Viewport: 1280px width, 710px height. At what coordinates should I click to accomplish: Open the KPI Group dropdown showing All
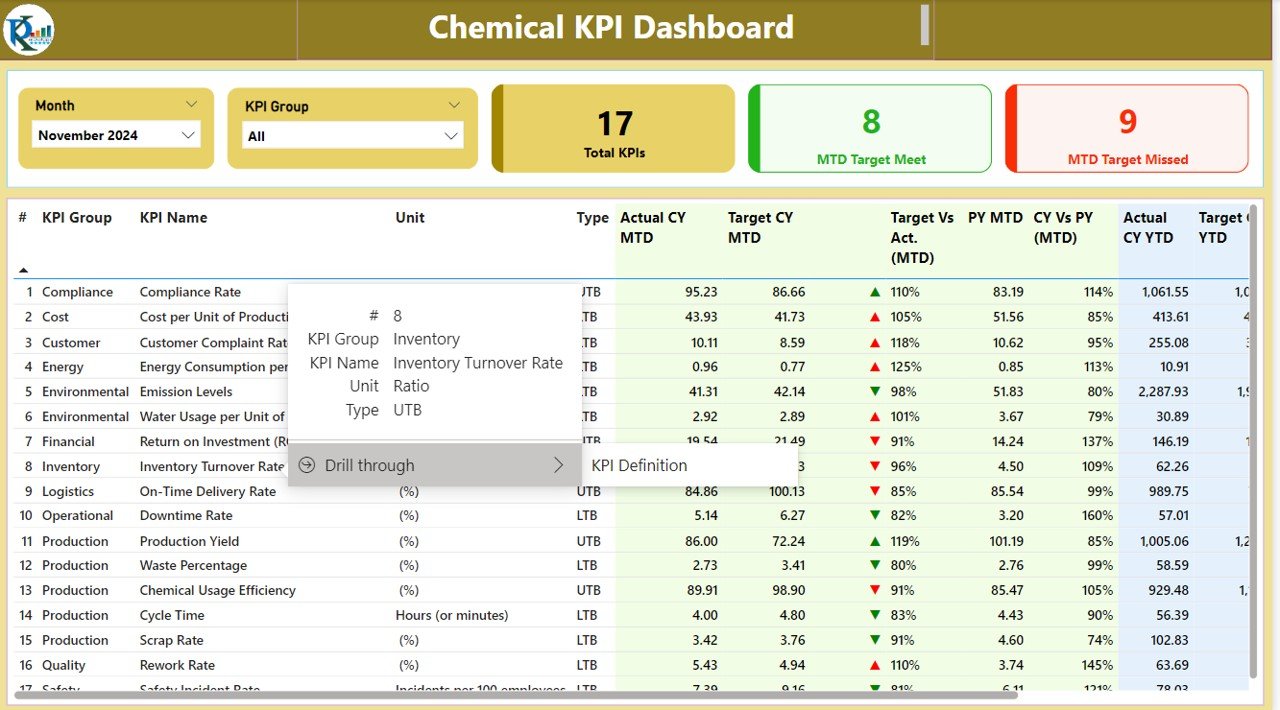(x=353, y=136)
